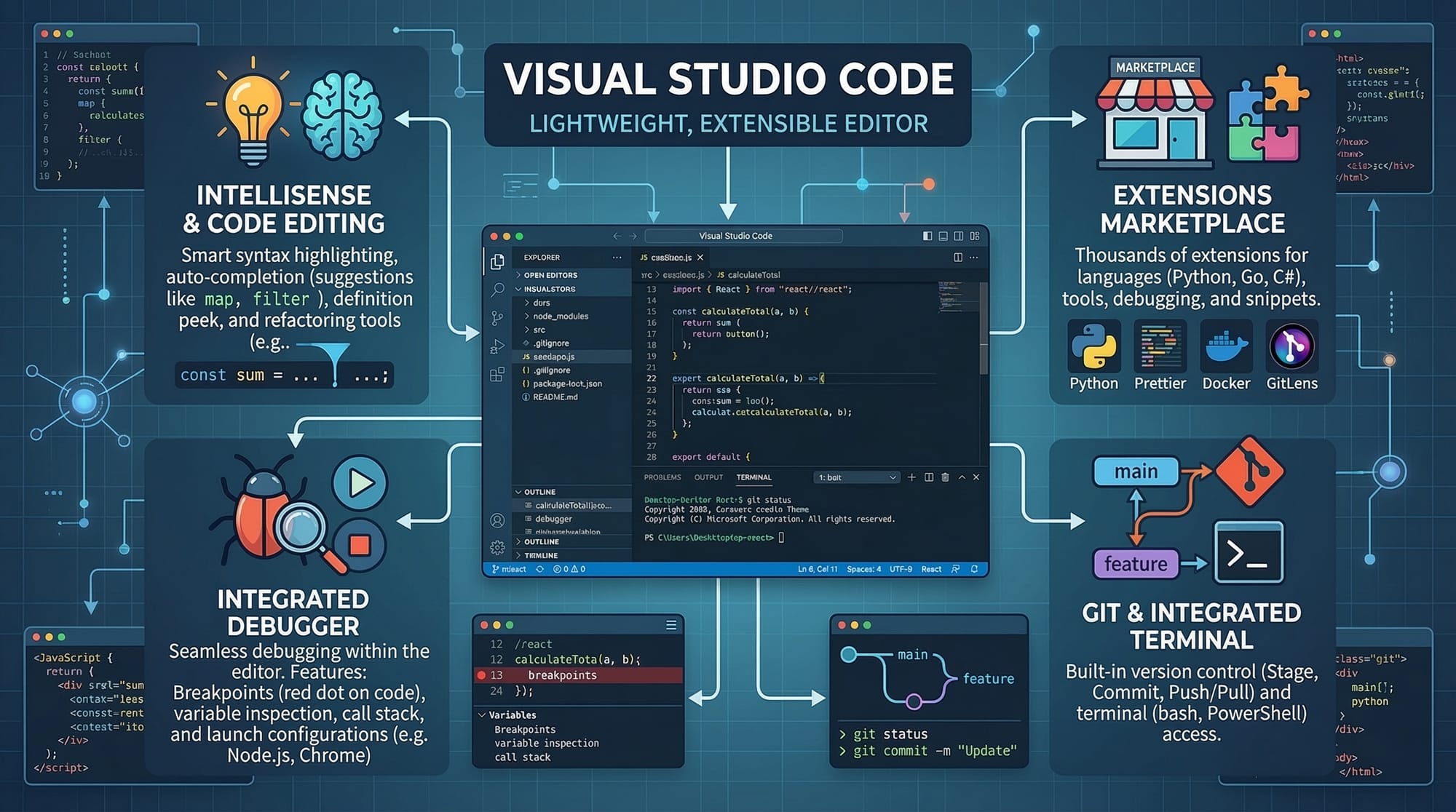Click the Accounts icon above the settings gear
Viewport: 1456px width, 812px height.
(x=496, y=520)
